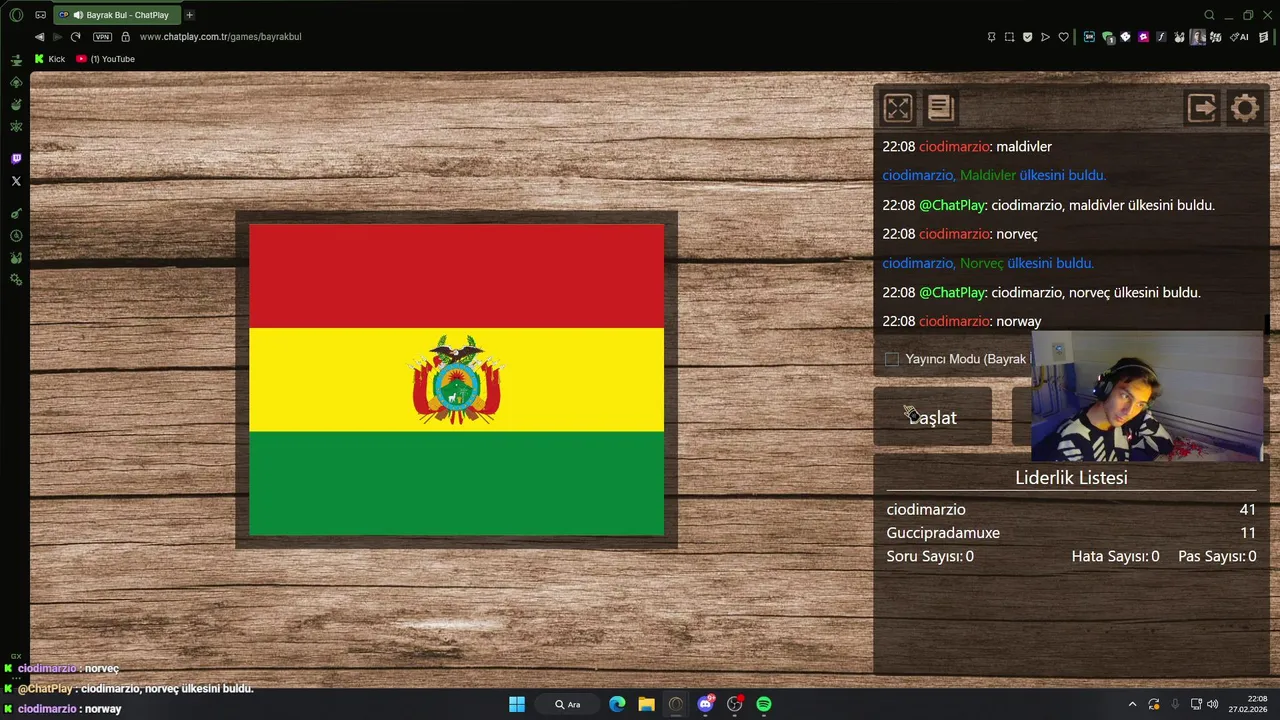Screen dimensions: 1280x720
Task: Select ciodimarzio row in Liderlik Listesi
Action: click(x=1071, y=509)
